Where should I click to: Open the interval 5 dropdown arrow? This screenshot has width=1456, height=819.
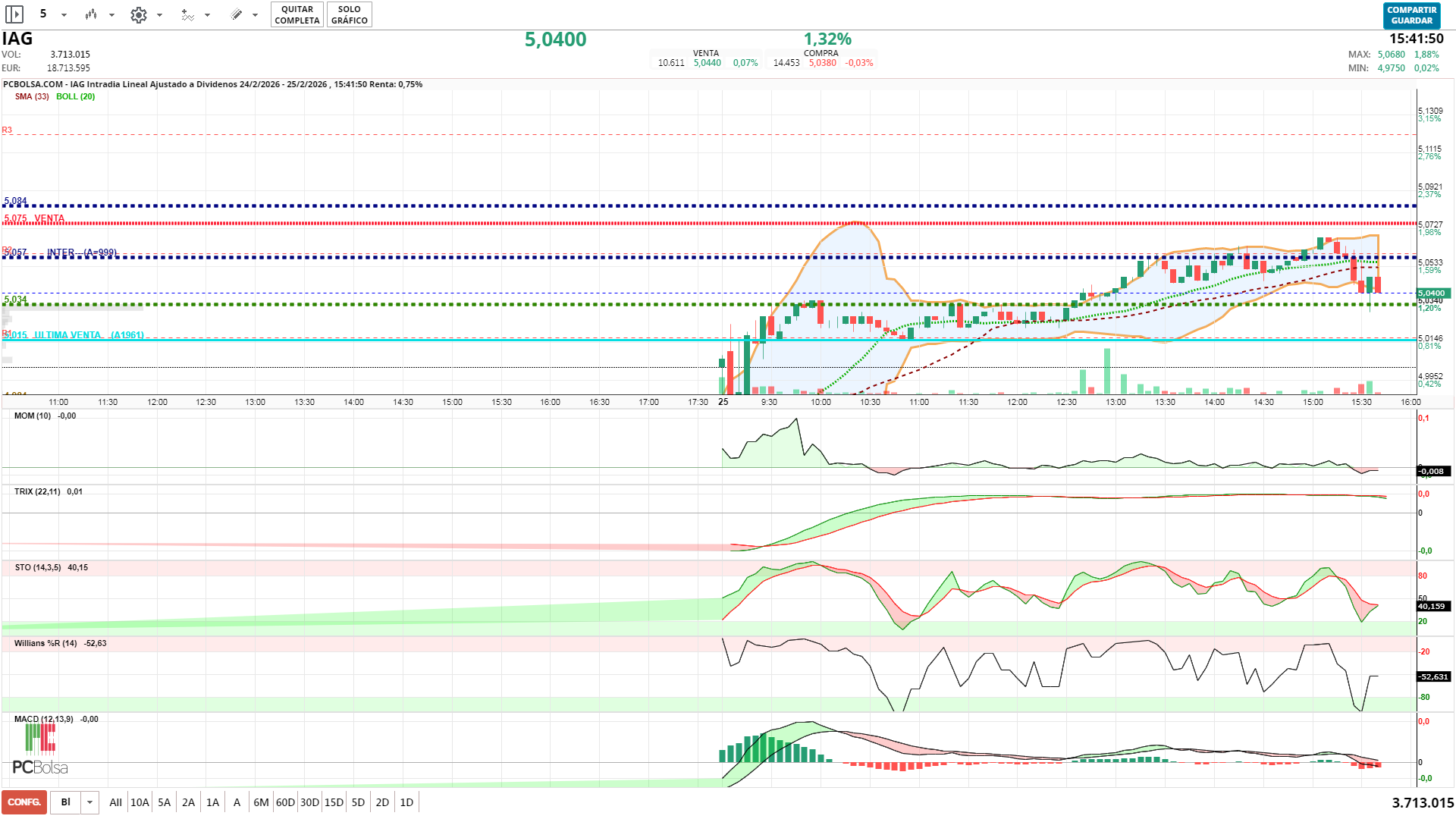point(64,15)
